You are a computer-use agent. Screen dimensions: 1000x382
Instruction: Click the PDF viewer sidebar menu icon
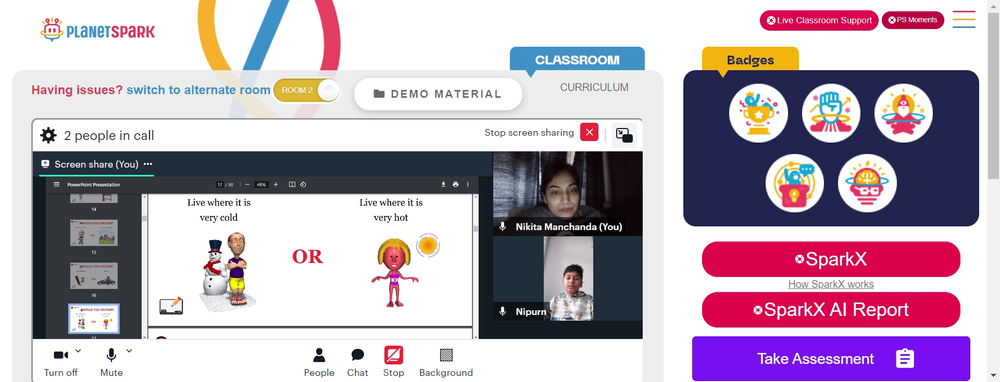(56, 185)
